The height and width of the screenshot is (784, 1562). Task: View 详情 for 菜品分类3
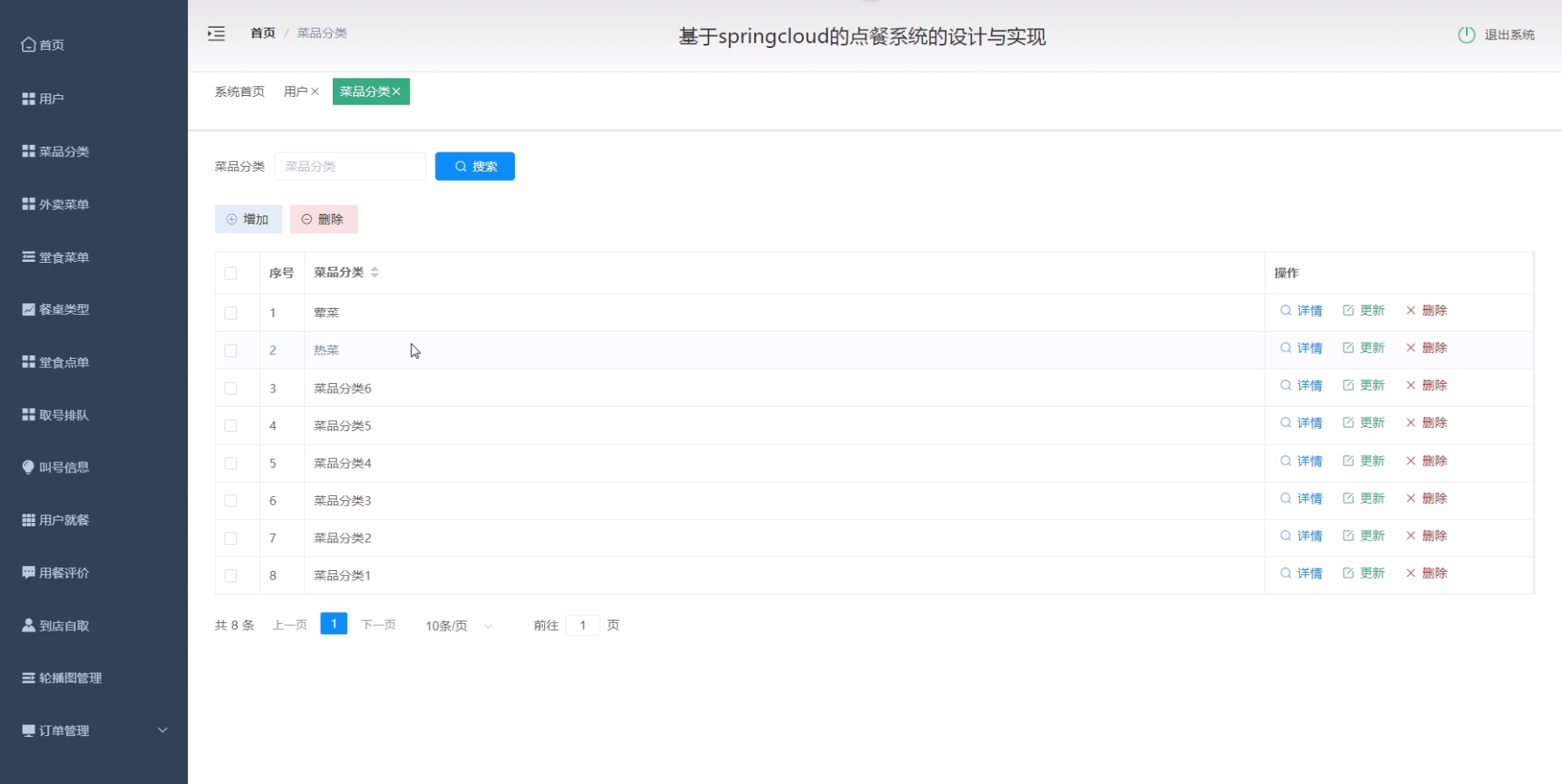click(1301, 499)
